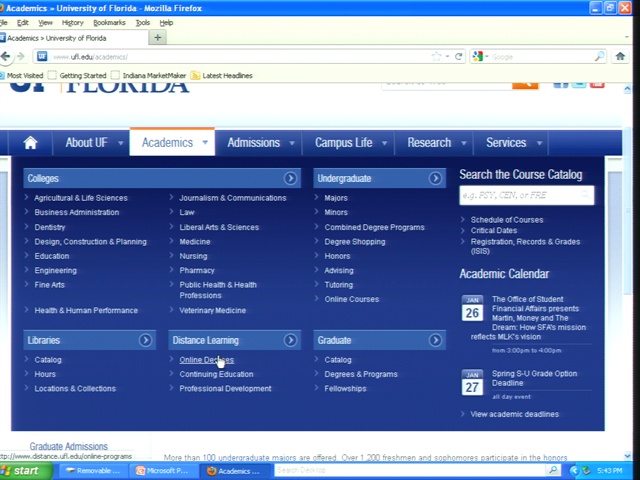Screen dimensions: 640x480
Task: Click the system clock showing 5:43 PM
Action: [x=609, y=471]
